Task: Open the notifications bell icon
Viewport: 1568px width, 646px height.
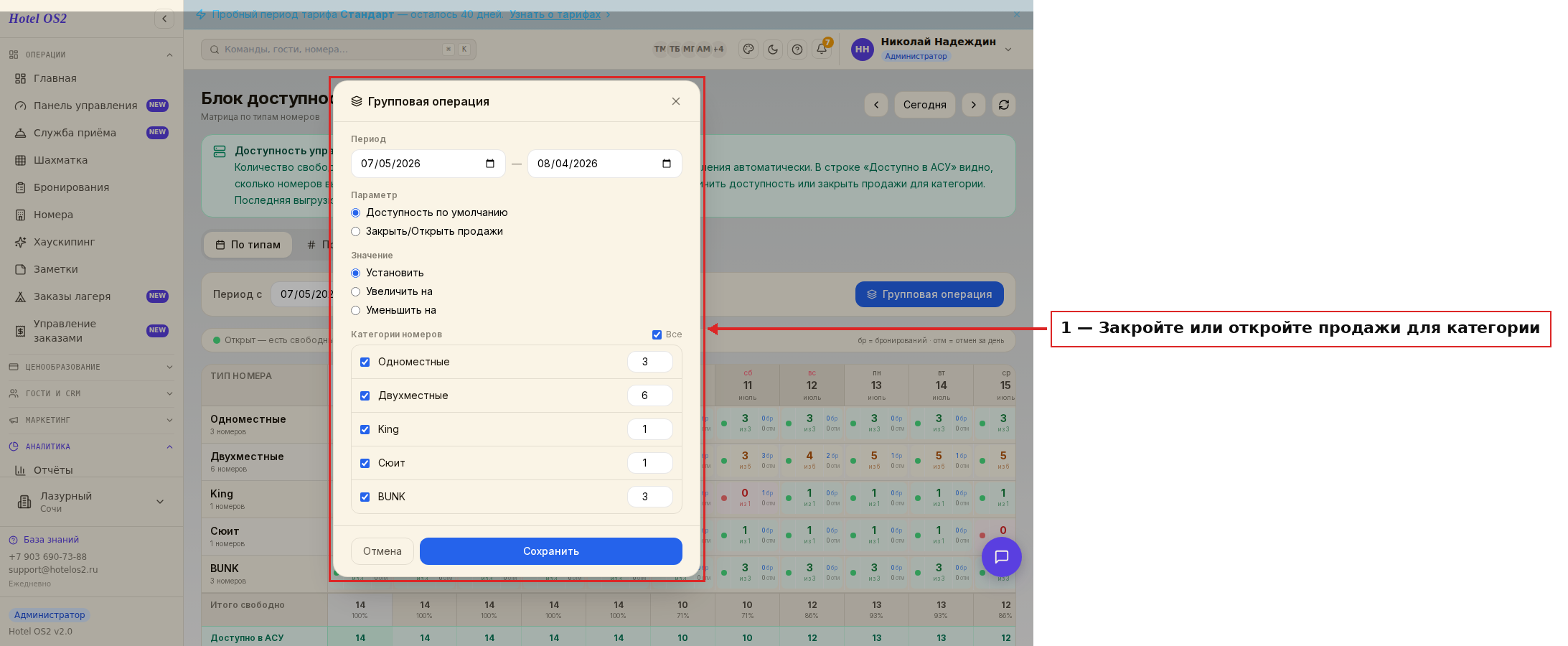Action: 822,50
